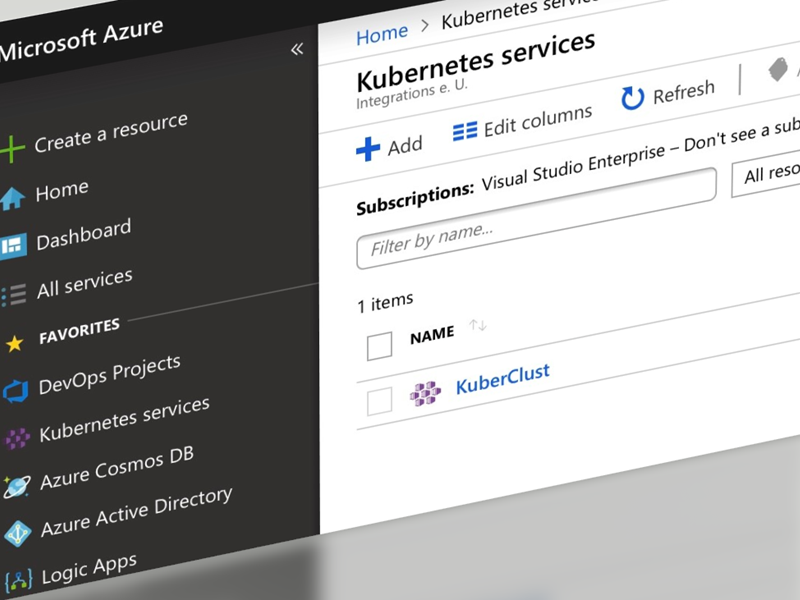The height and width of the screenshot is (600, 800).
Task: Go to Home in the sidebar
Action: [62, 191]
